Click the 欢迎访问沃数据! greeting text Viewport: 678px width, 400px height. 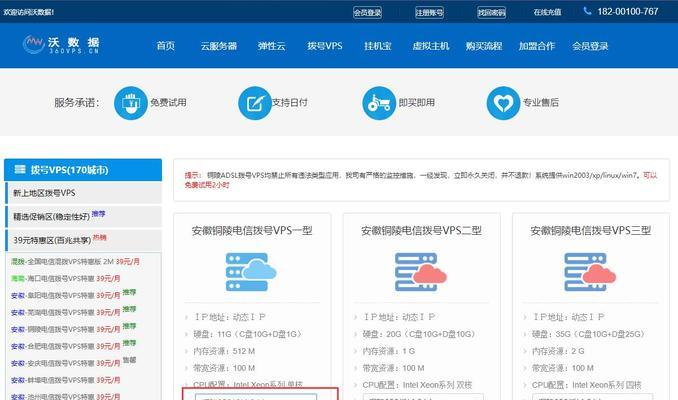pos(29,12)
